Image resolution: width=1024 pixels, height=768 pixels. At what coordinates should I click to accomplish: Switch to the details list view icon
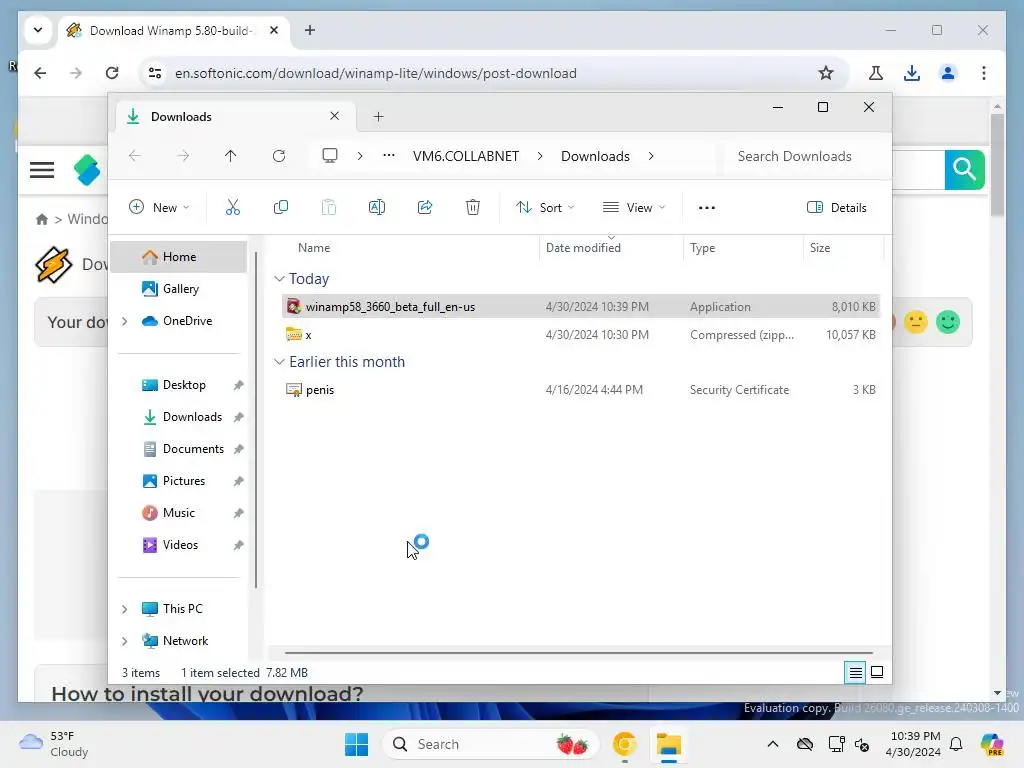[855, 672]
